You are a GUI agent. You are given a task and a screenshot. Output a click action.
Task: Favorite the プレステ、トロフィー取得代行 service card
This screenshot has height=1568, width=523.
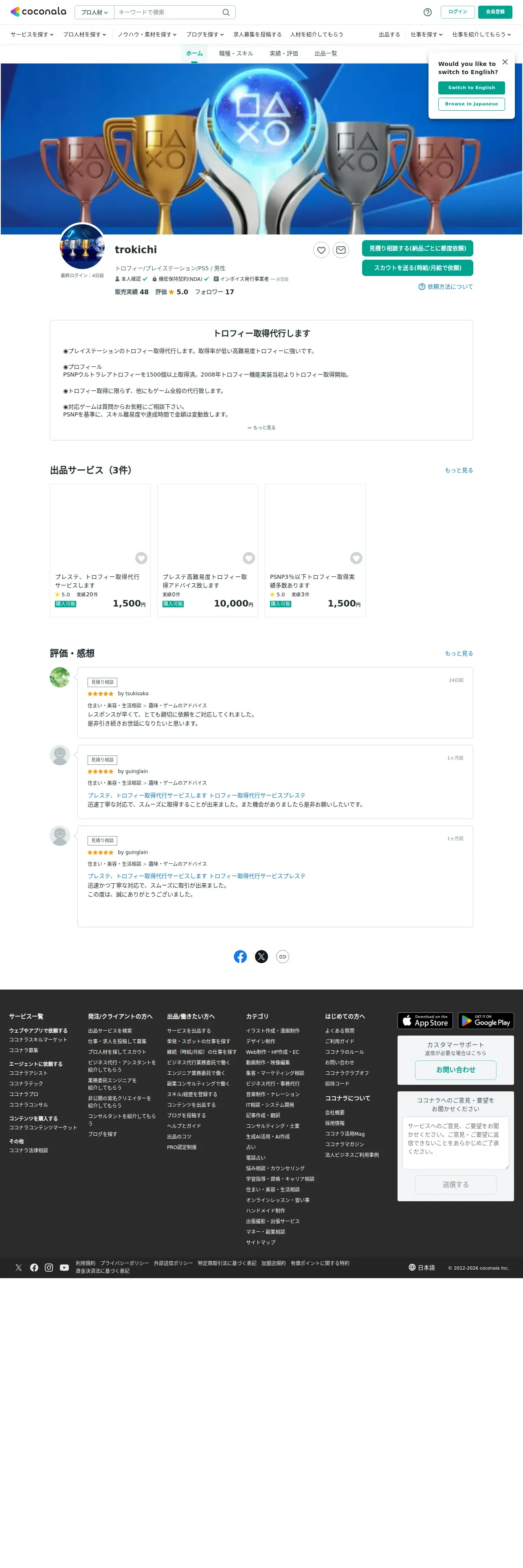pyautogui.click(x=141, y=558)
